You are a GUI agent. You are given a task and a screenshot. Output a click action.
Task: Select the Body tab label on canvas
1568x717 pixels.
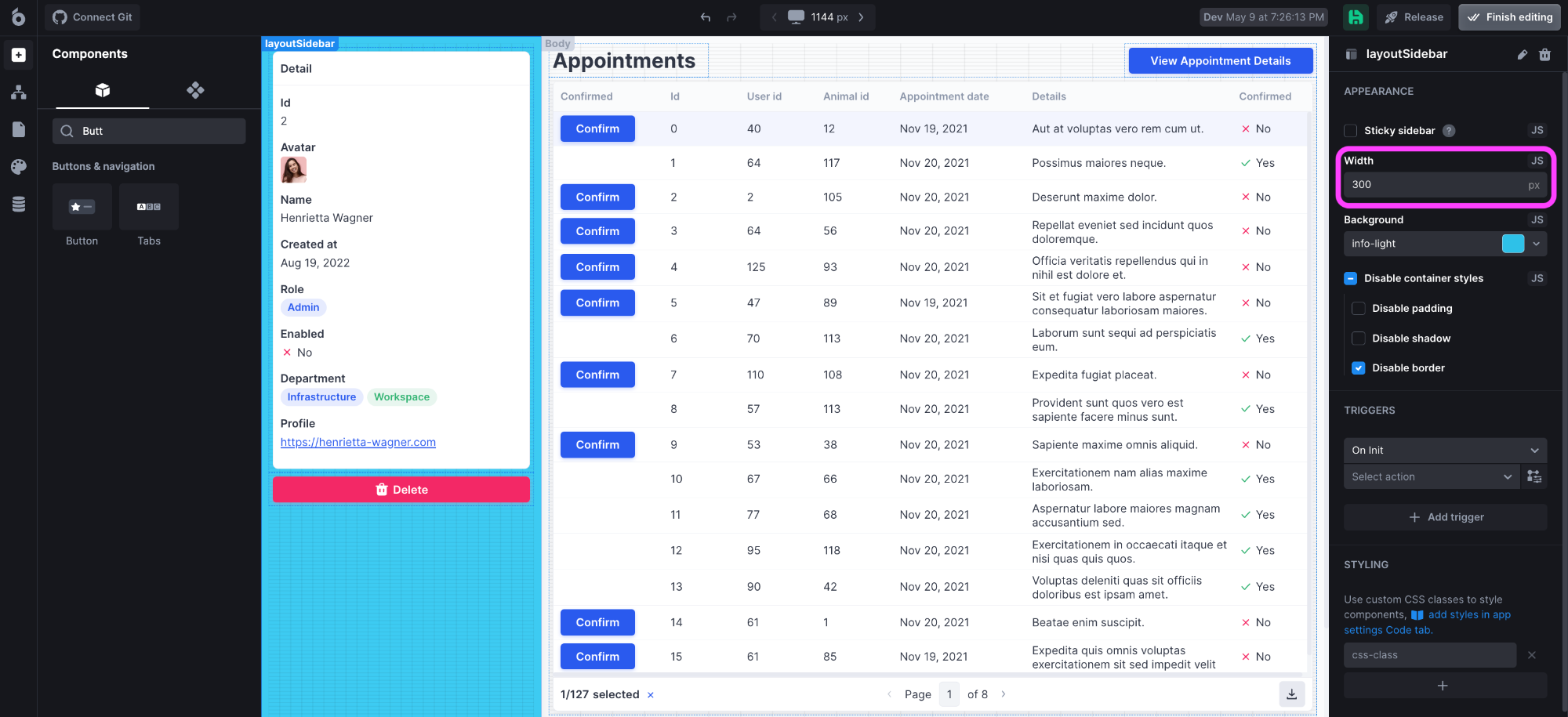click(558, 43)
